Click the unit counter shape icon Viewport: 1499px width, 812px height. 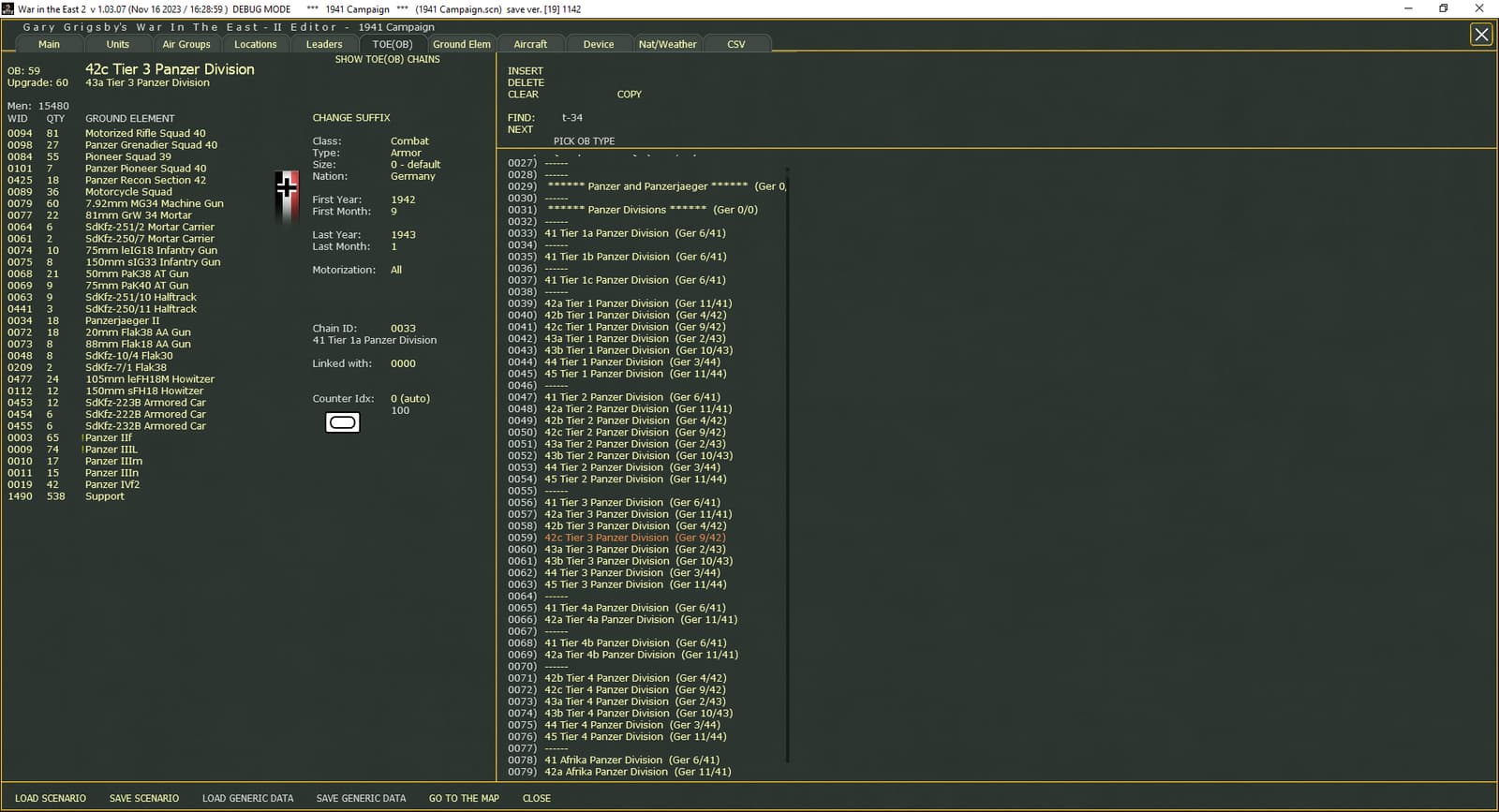click(342, 422)
